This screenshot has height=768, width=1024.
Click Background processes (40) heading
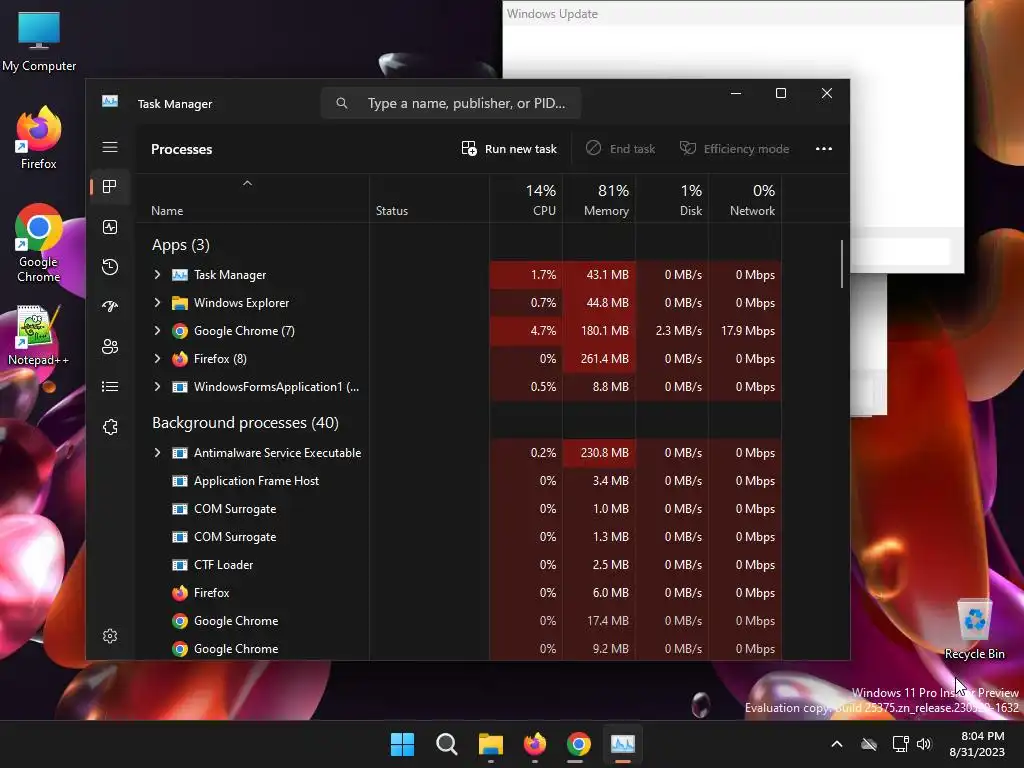pyautogui.click(x=245, y=423)
